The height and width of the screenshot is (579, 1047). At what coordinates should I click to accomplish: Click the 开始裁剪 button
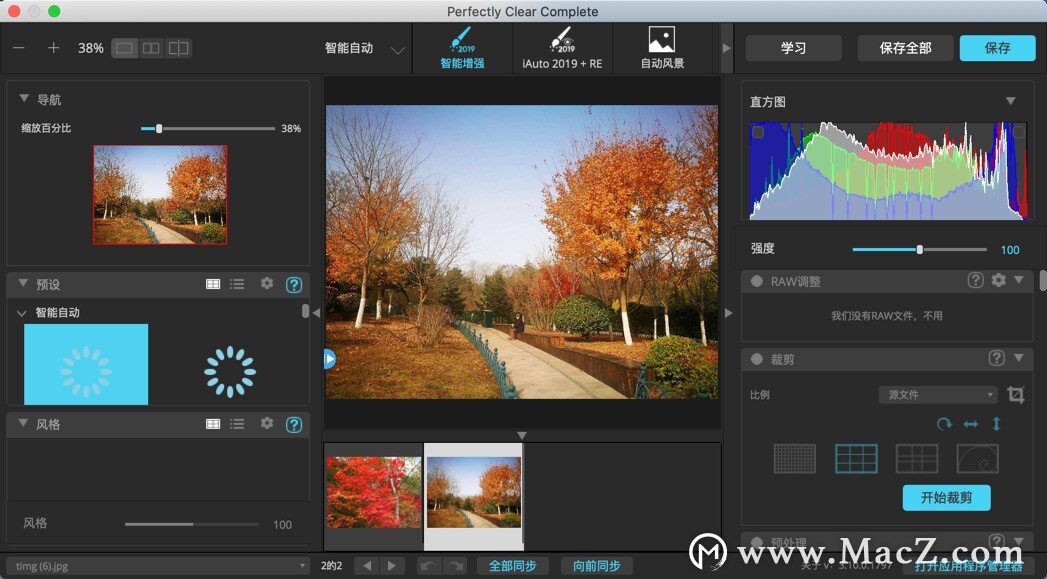point(946,498)
